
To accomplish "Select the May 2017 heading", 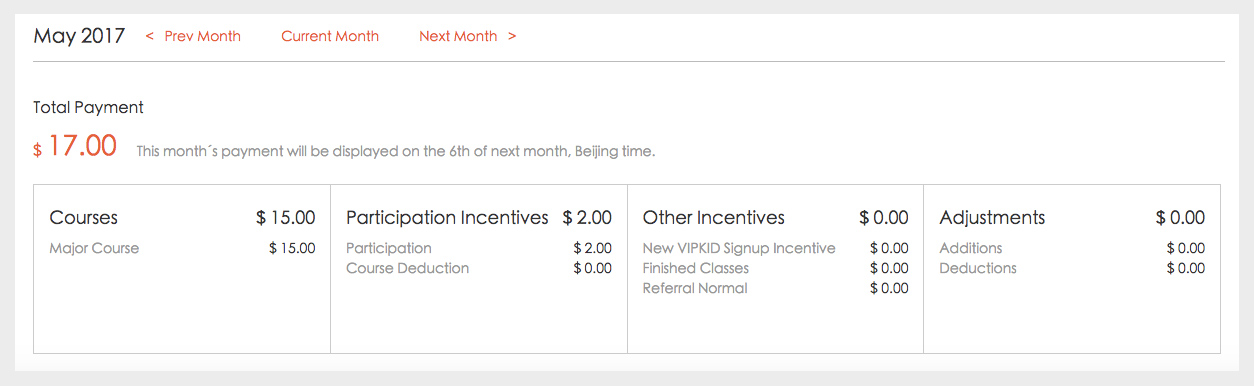I will click(79, 36).
